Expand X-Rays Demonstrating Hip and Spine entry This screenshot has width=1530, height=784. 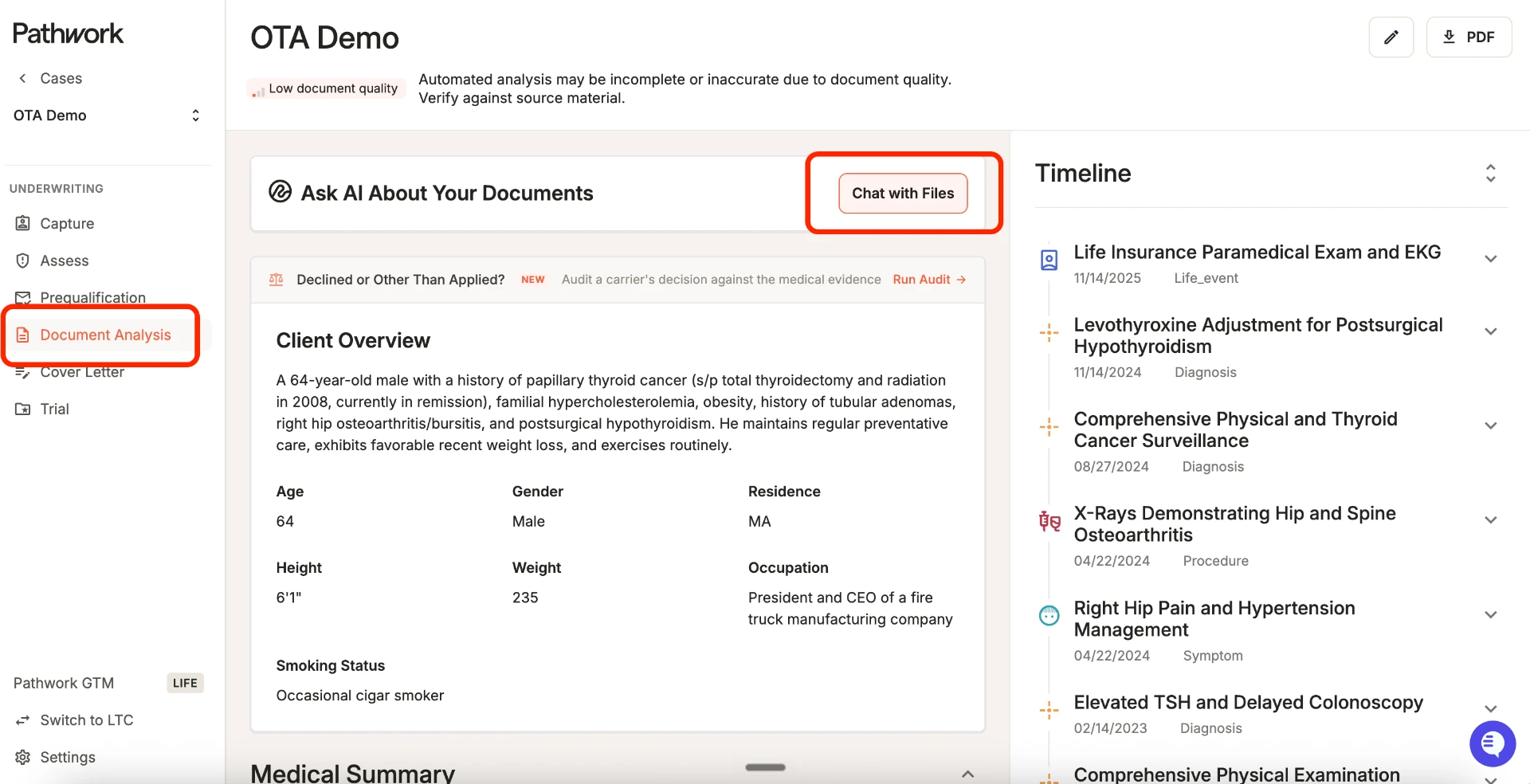pos(1491,520)
